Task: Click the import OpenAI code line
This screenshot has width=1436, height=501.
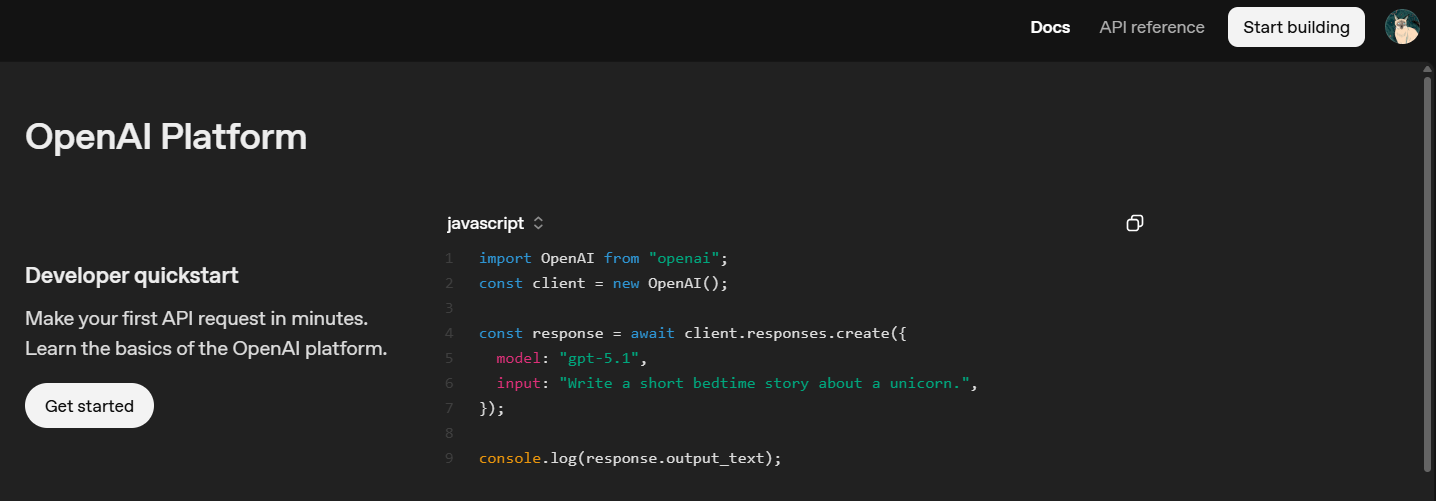Action: pos(604,258)
